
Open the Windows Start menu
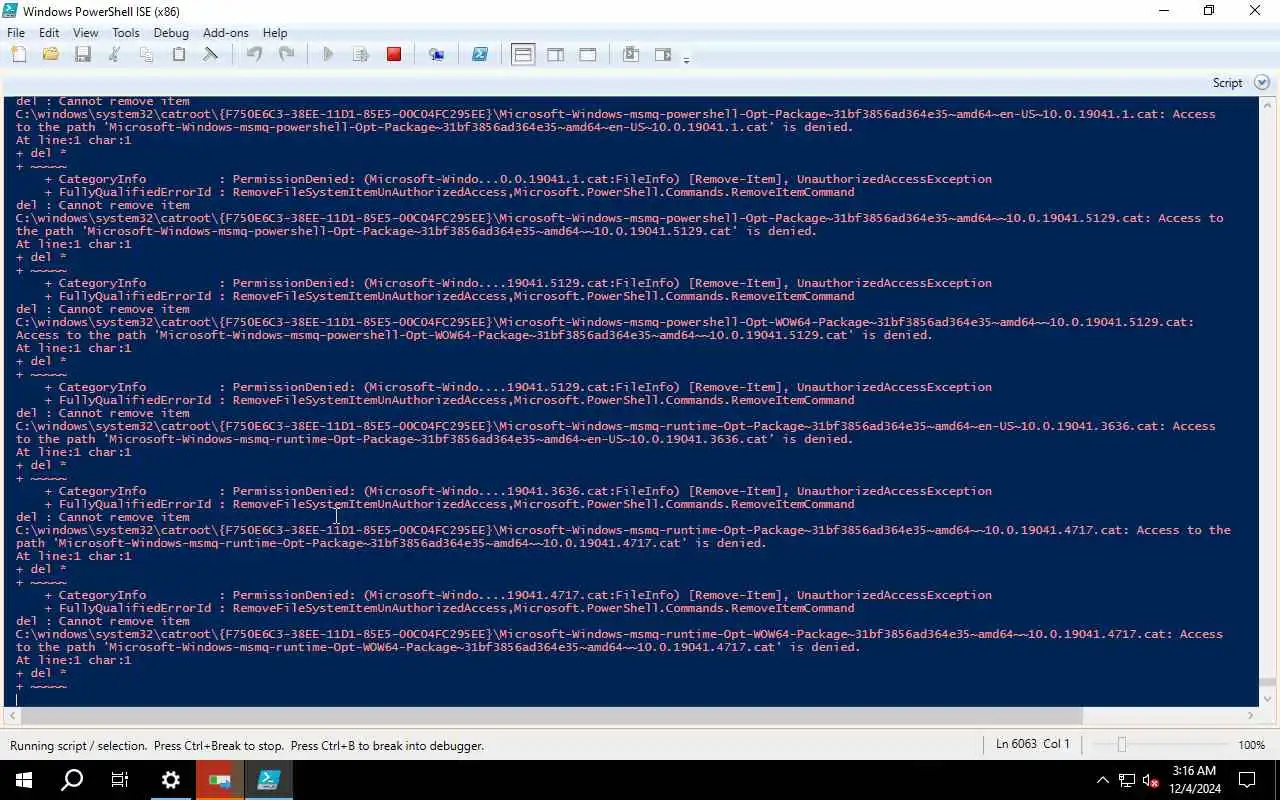click(24, 780)
